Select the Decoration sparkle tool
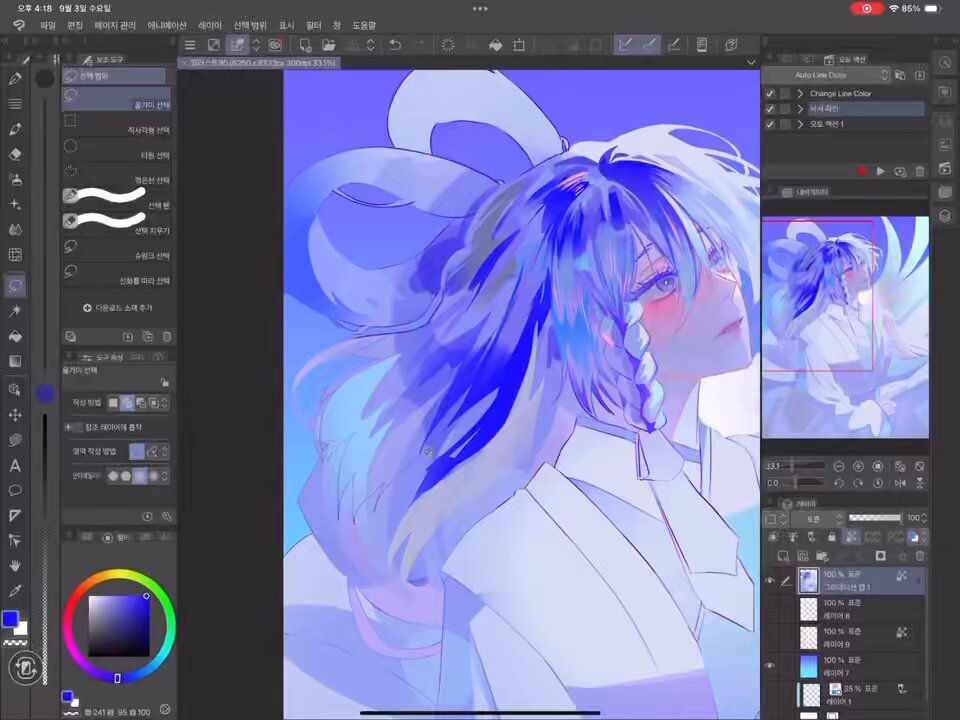The height and width of the screenshot is (720, 960). click(x=15, y=204)
